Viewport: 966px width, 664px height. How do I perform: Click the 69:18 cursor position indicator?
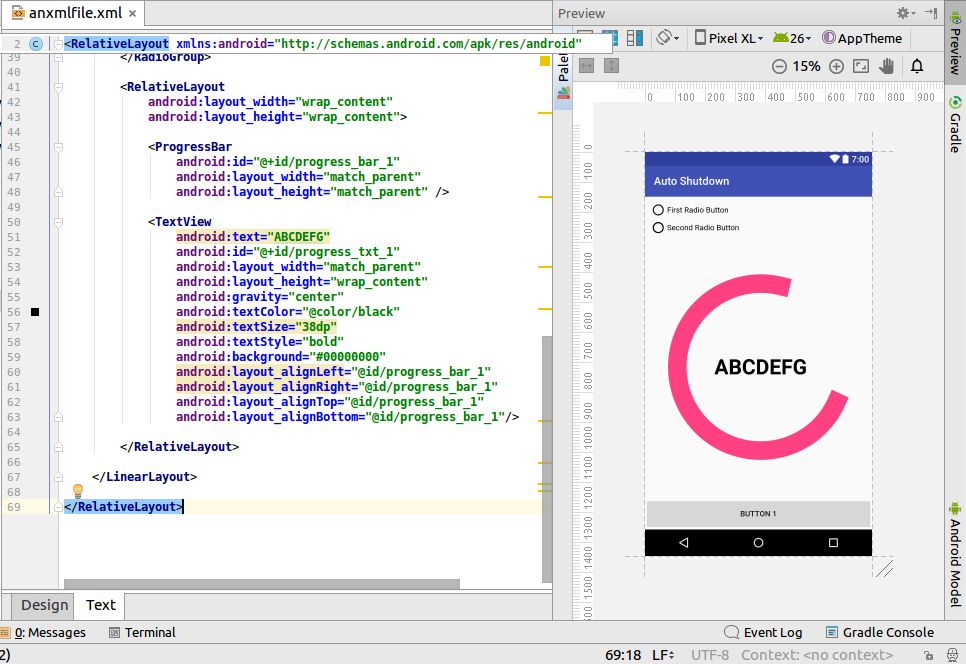[623, 655]
